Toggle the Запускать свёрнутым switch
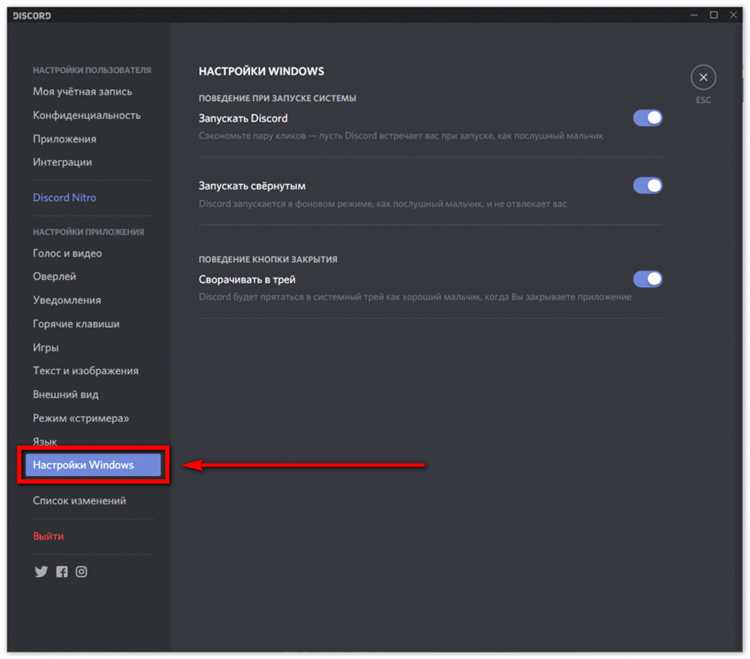Viewport: 750px width, 659px height. point(648,186)
